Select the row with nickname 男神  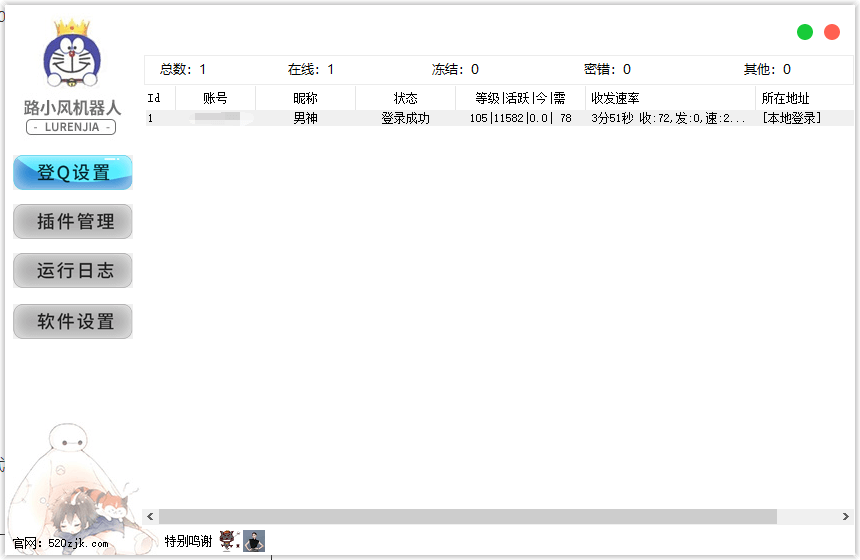(499, 118)
